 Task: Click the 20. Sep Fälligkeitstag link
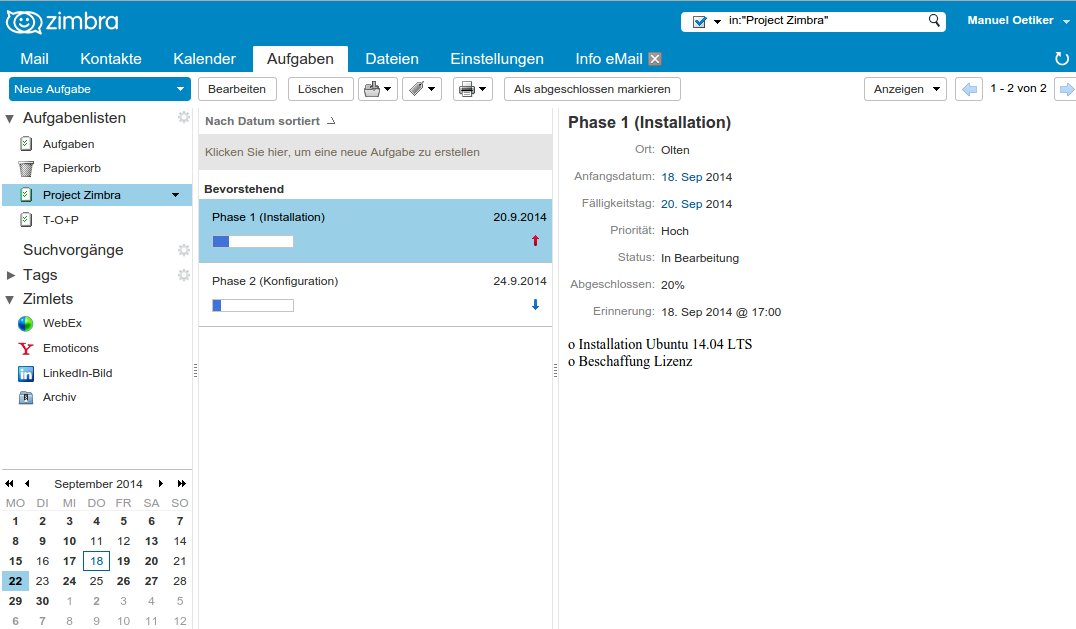681,204
